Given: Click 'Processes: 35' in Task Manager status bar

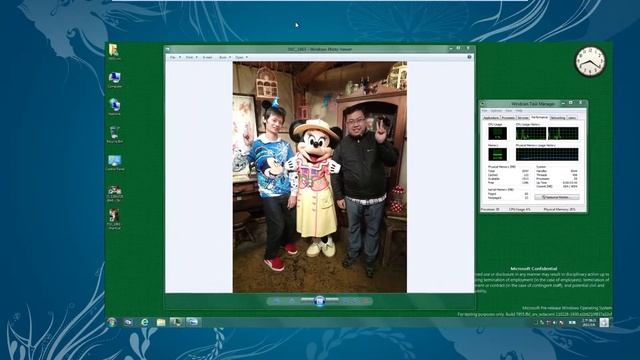Looking at the screenshot, I should [490, 209].
